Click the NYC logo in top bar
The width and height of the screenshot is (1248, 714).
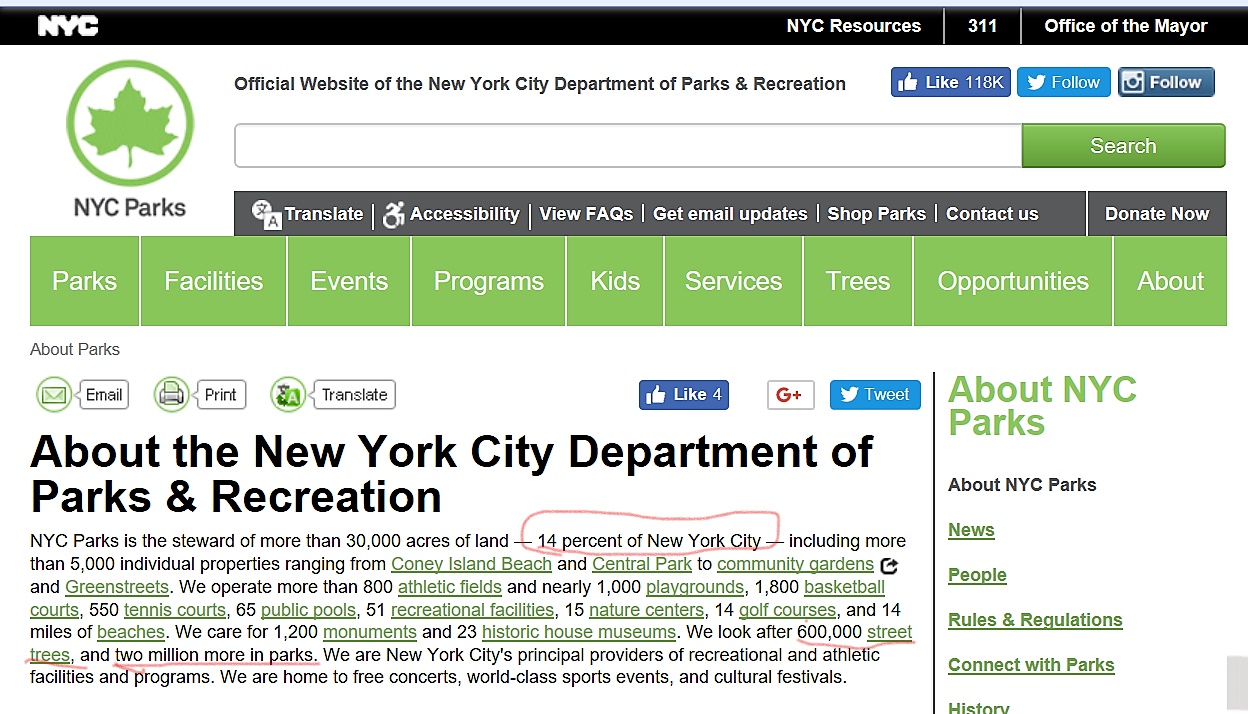68,26
